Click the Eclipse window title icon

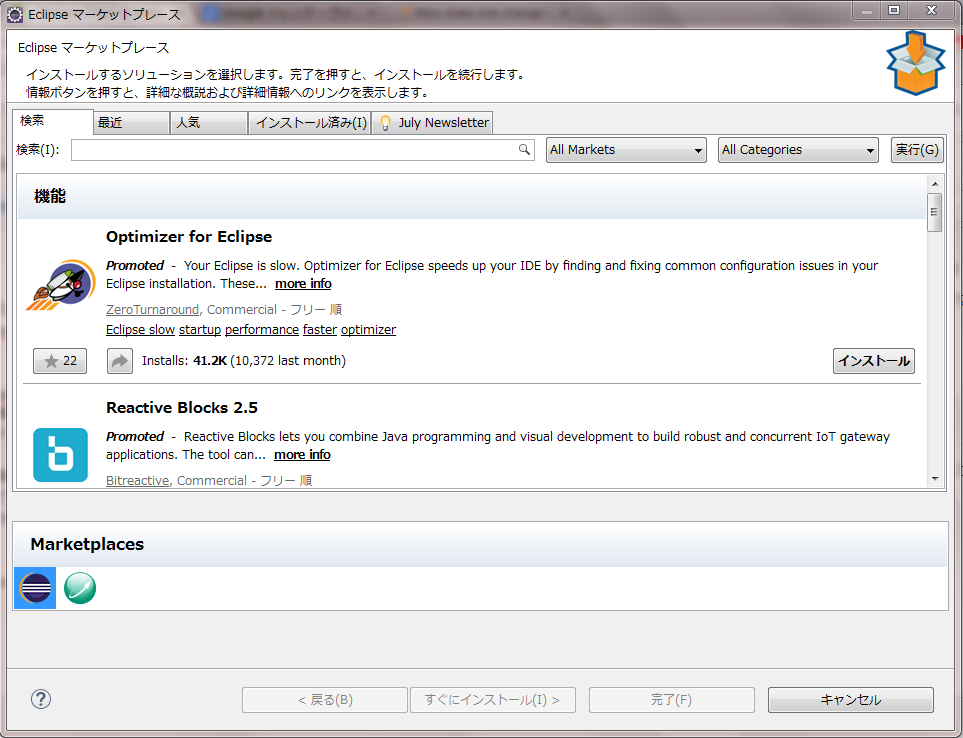[15, 14]
